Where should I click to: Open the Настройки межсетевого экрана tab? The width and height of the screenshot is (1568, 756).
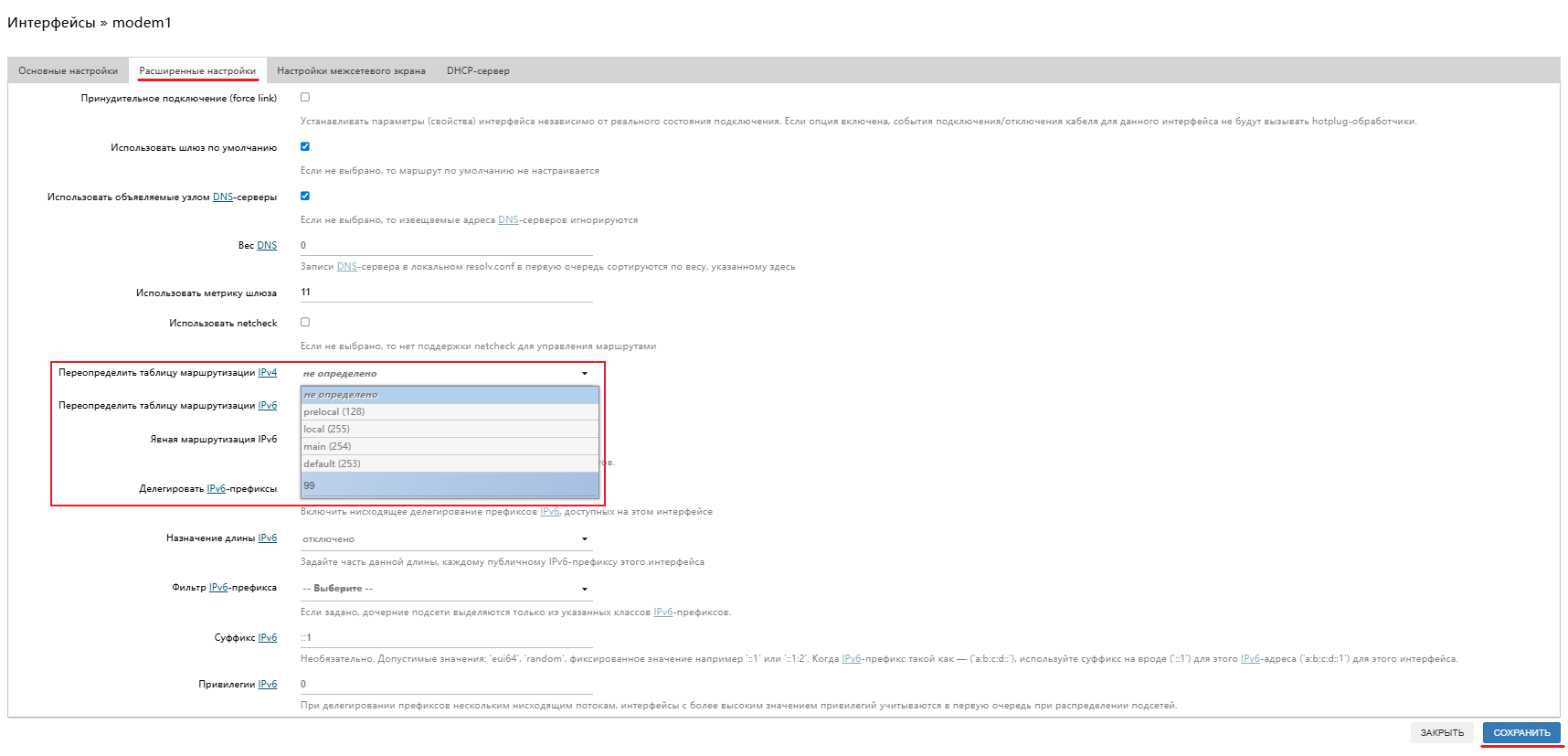point(351,71)
